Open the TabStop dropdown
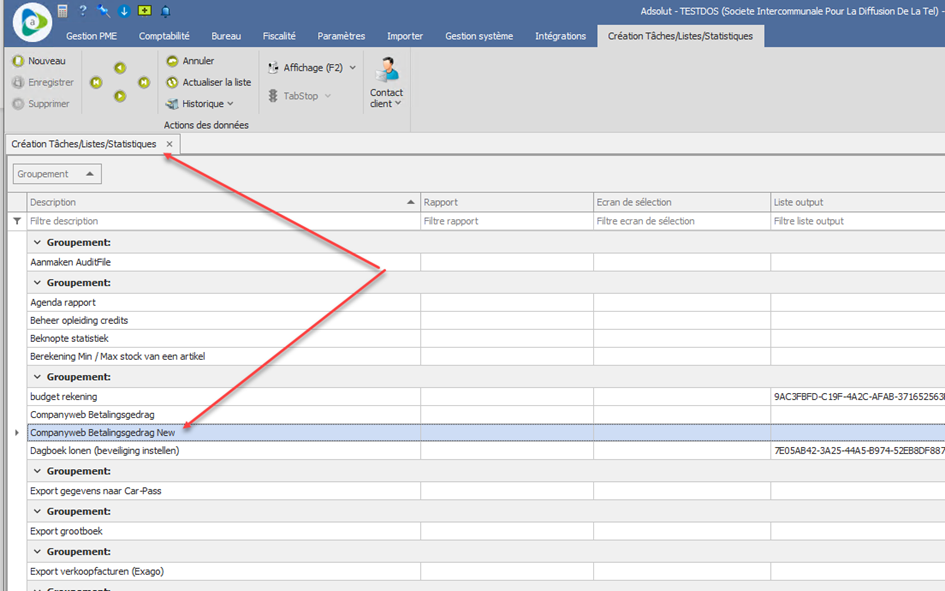 [x=300, y=96]
